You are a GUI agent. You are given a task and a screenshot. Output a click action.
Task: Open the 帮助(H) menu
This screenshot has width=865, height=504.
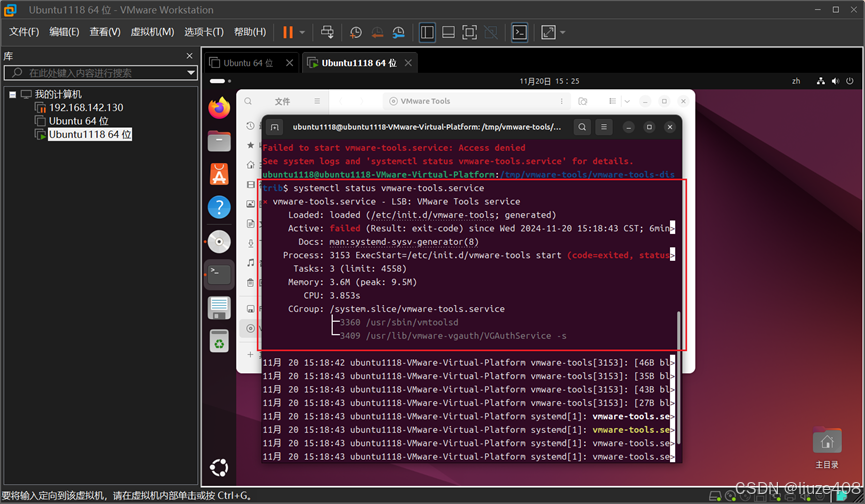tap(249, 32)
